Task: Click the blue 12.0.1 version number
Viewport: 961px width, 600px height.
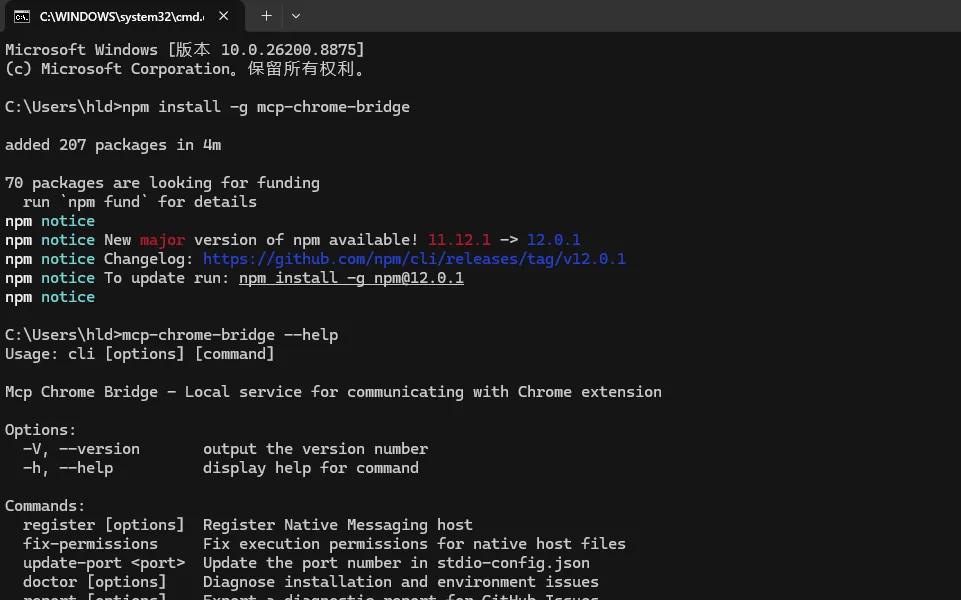Action: tap(553, 240)
